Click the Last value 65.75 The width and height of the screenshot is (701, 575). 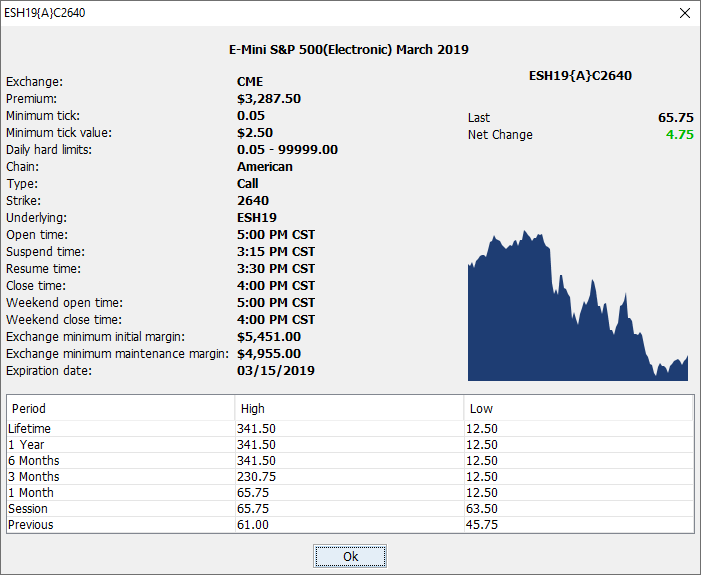click(676, 118)
